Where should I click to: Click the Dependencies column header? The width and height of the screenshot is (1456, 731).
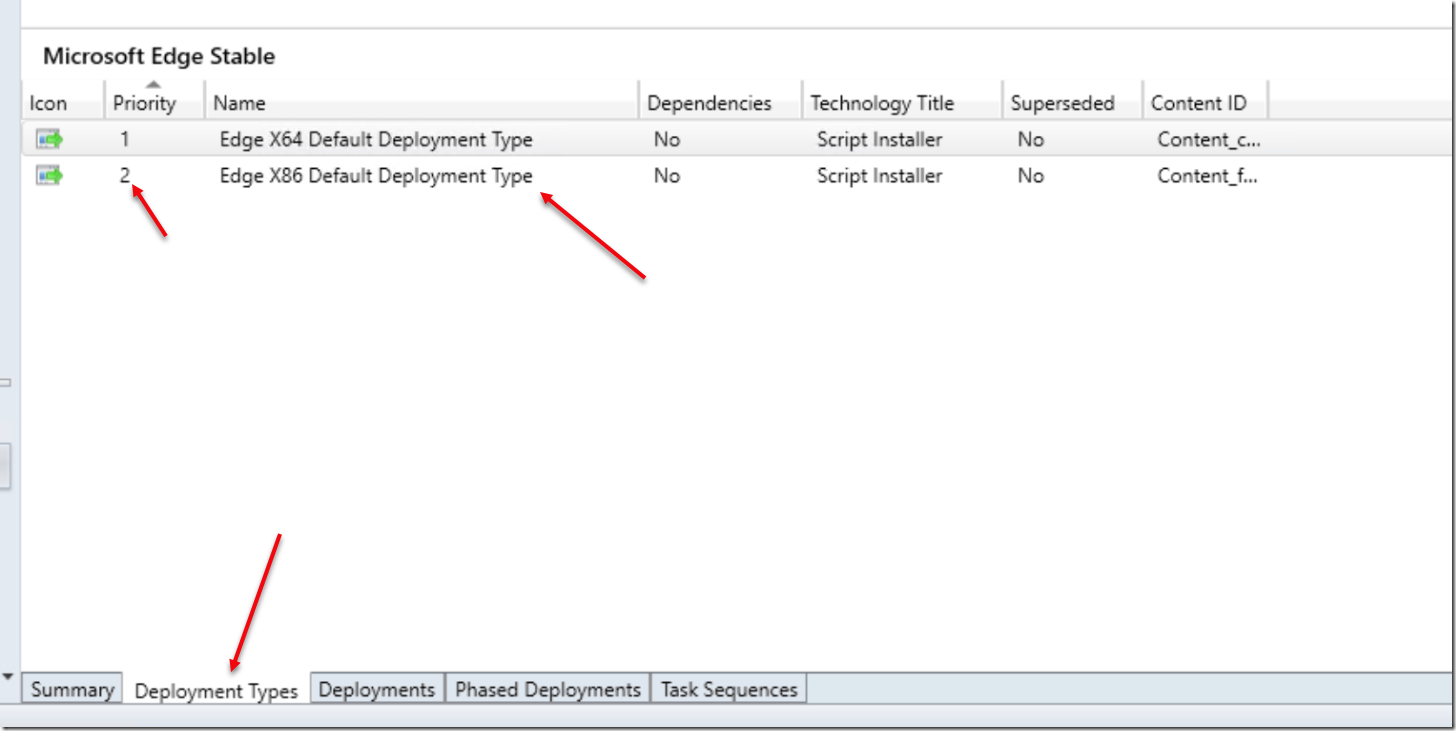tap(709, 103)
